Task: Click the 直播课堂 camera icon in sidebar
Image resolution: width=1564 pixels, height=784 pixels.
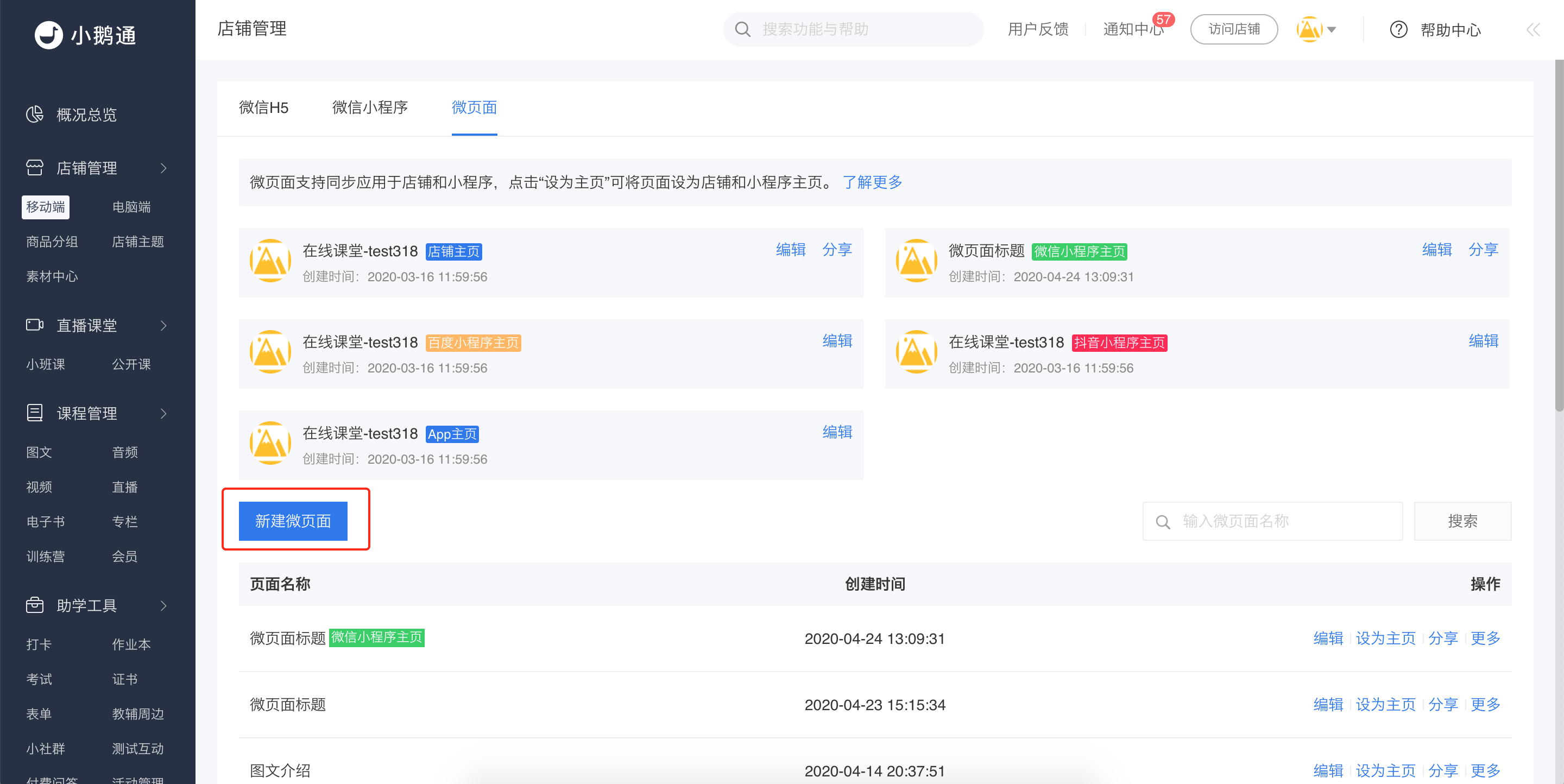Action: (x=35, y=325)
